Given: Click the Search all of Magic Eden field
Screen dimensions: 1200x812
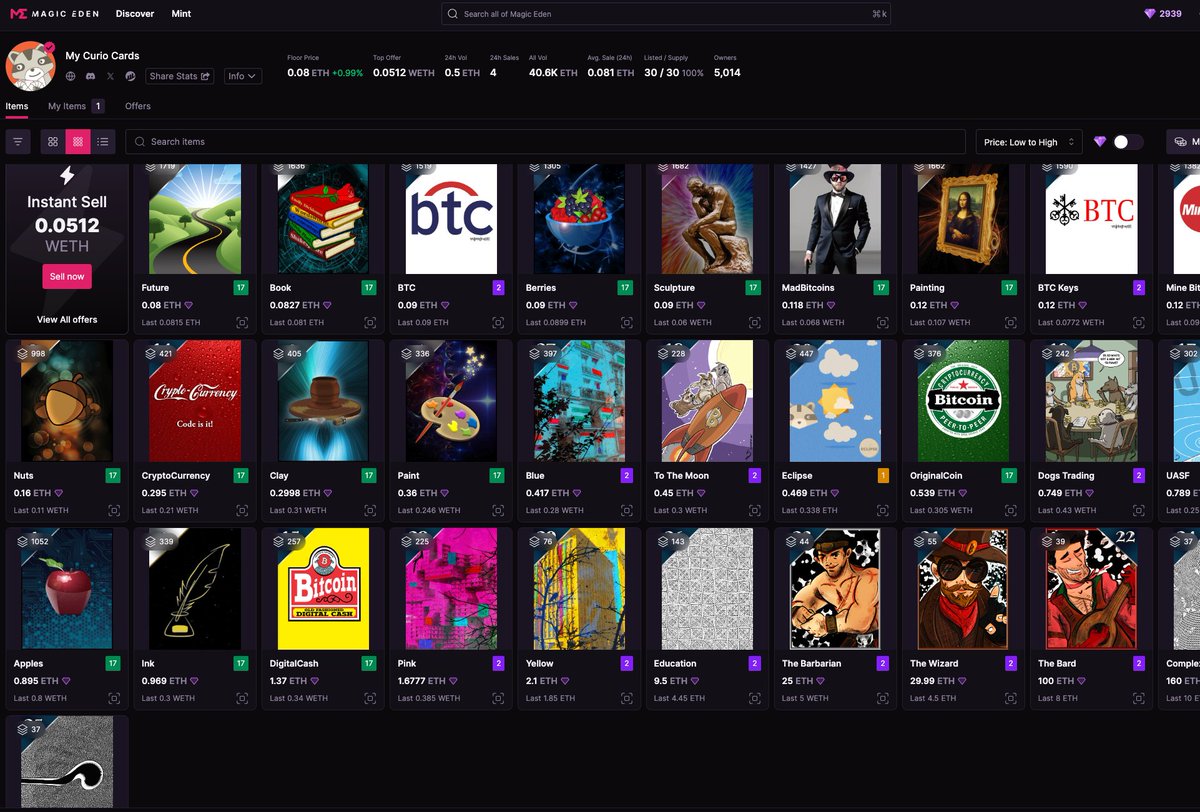Looking at the screenshot, I should (665, 14).
